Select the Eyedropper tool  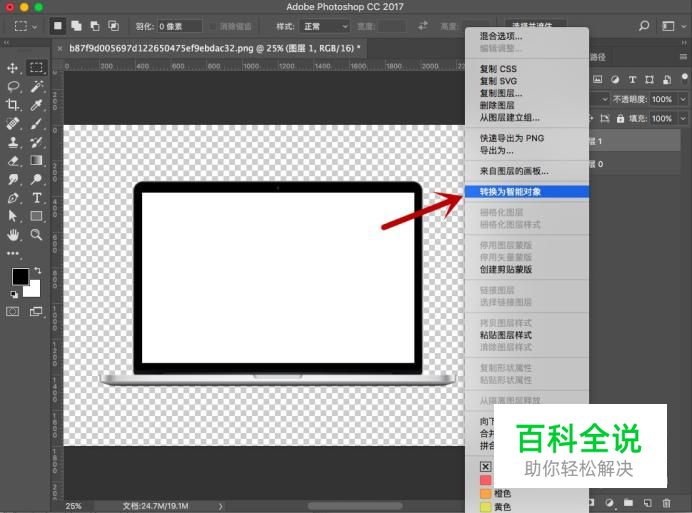coord(36,105)
